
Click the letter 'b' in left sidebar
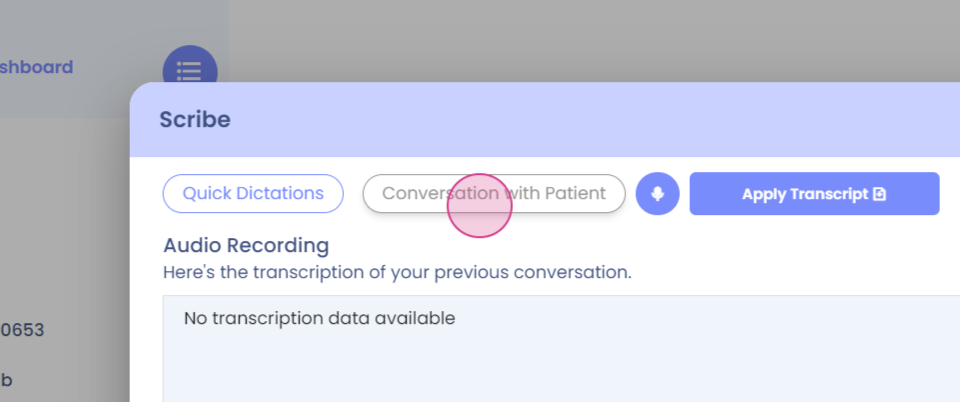pyautogui.click(x=6, y=381)
